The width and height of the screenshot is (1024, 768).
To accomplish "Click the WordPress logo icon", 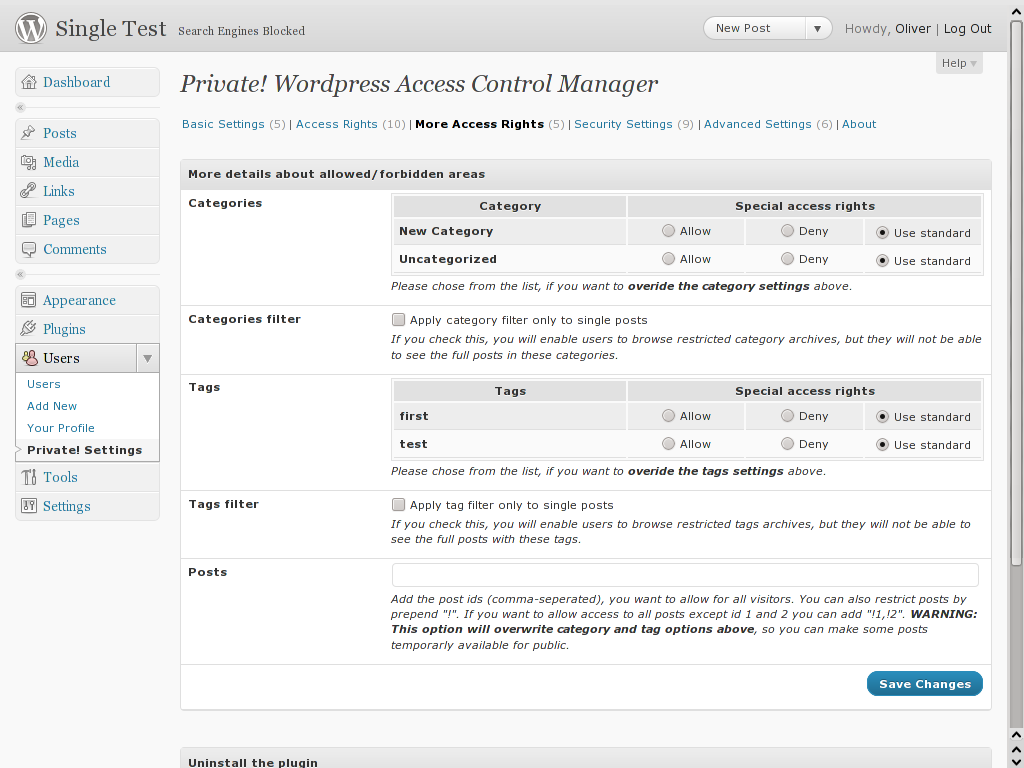I will 31,28.
